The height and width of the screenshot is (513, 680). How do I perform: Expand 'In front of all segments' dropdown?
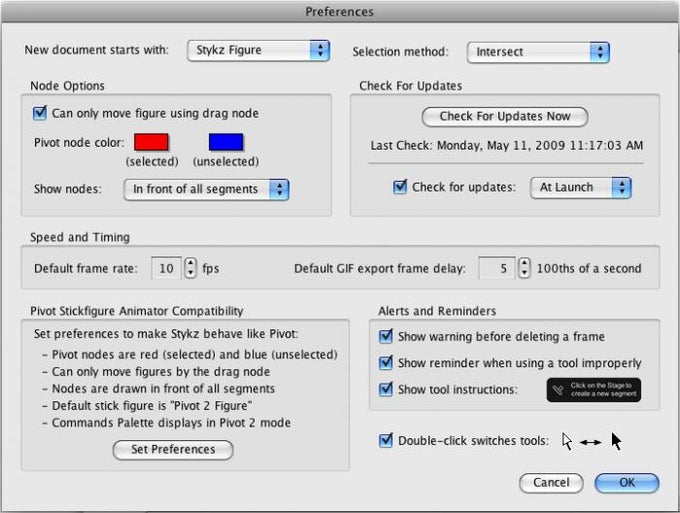206,190
